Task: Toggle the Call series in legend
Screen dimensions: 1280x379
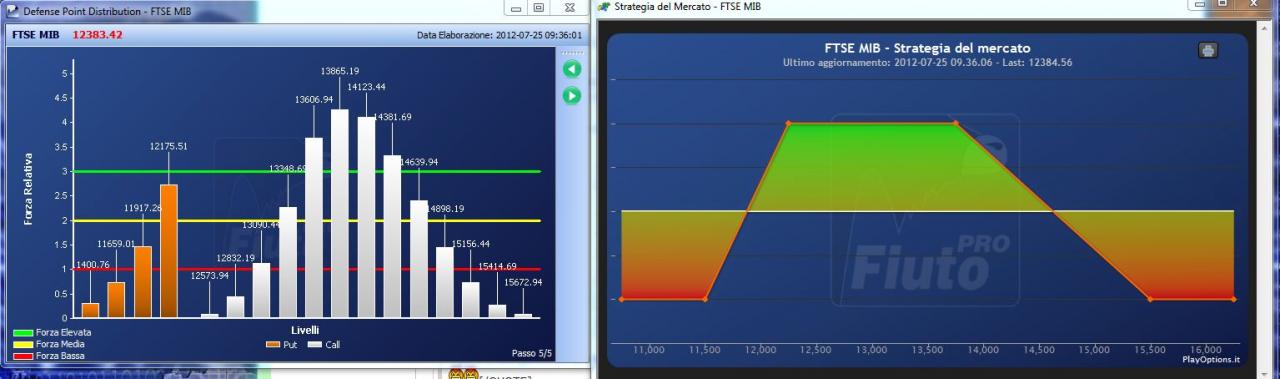Action: coord(323,344)
